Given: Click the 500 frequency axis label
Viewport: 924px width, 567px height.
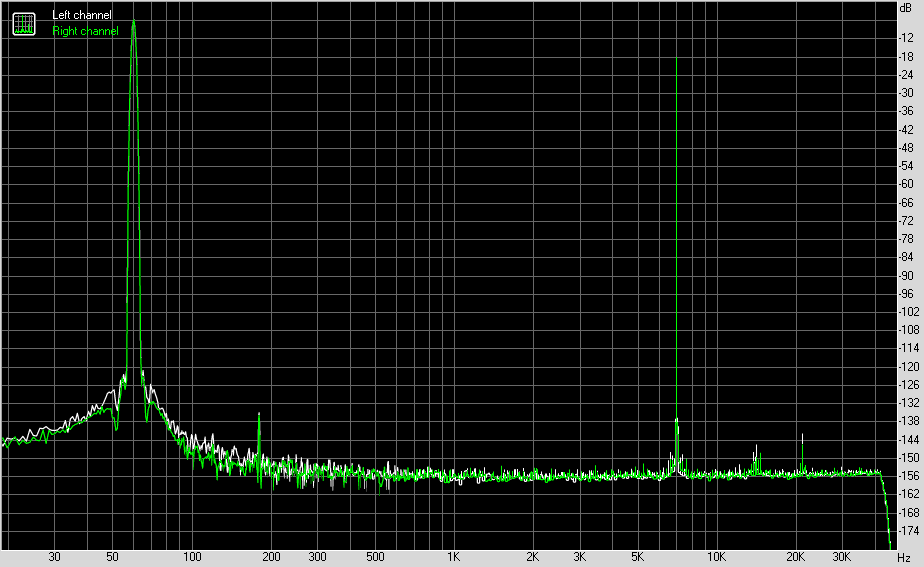Looking at the screenshot, I should (x=375, y=556).
